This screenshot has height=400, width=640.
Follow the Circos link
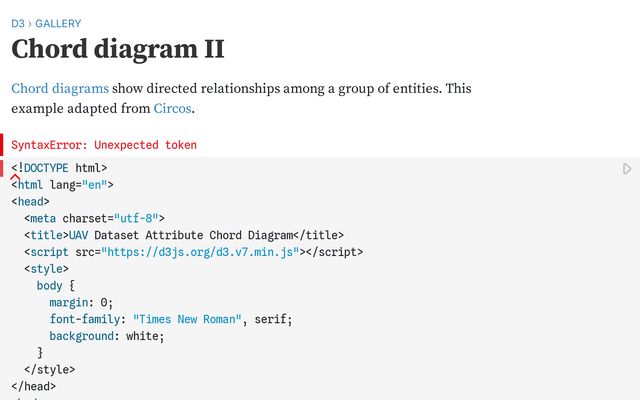tap(172, 108)
